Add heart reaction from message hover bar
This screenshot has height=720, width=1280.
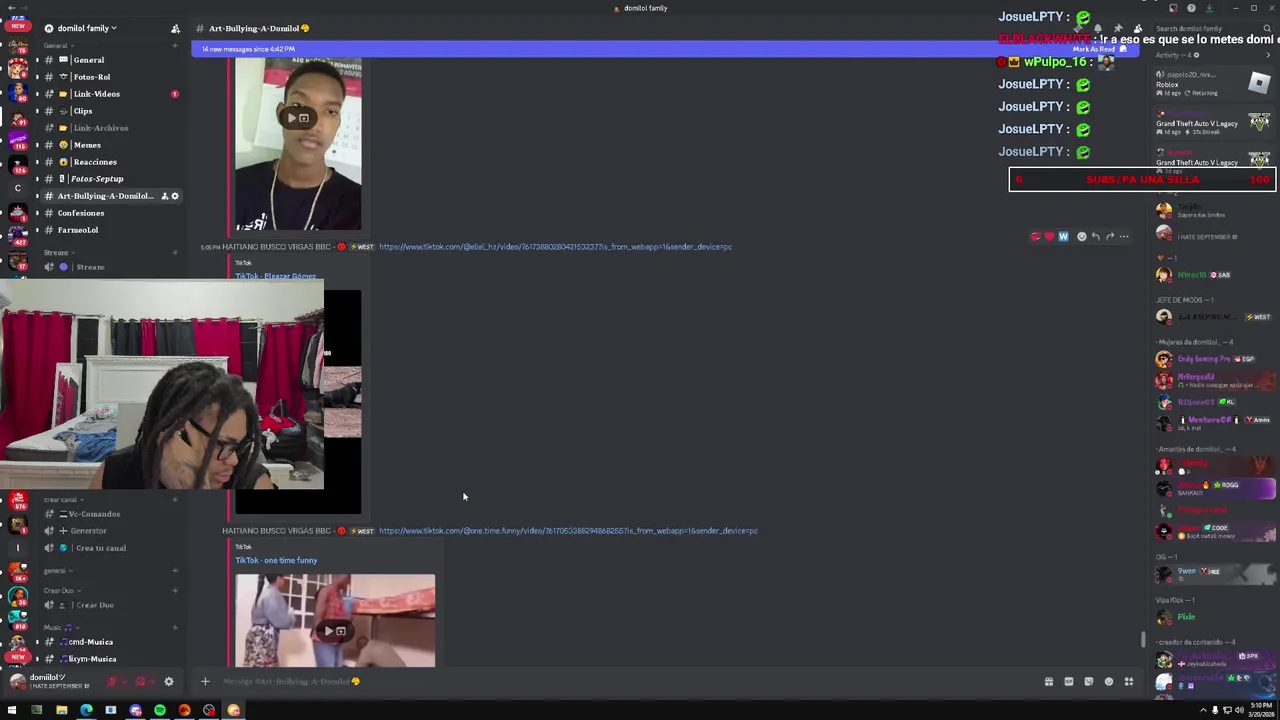point(1049,237)
